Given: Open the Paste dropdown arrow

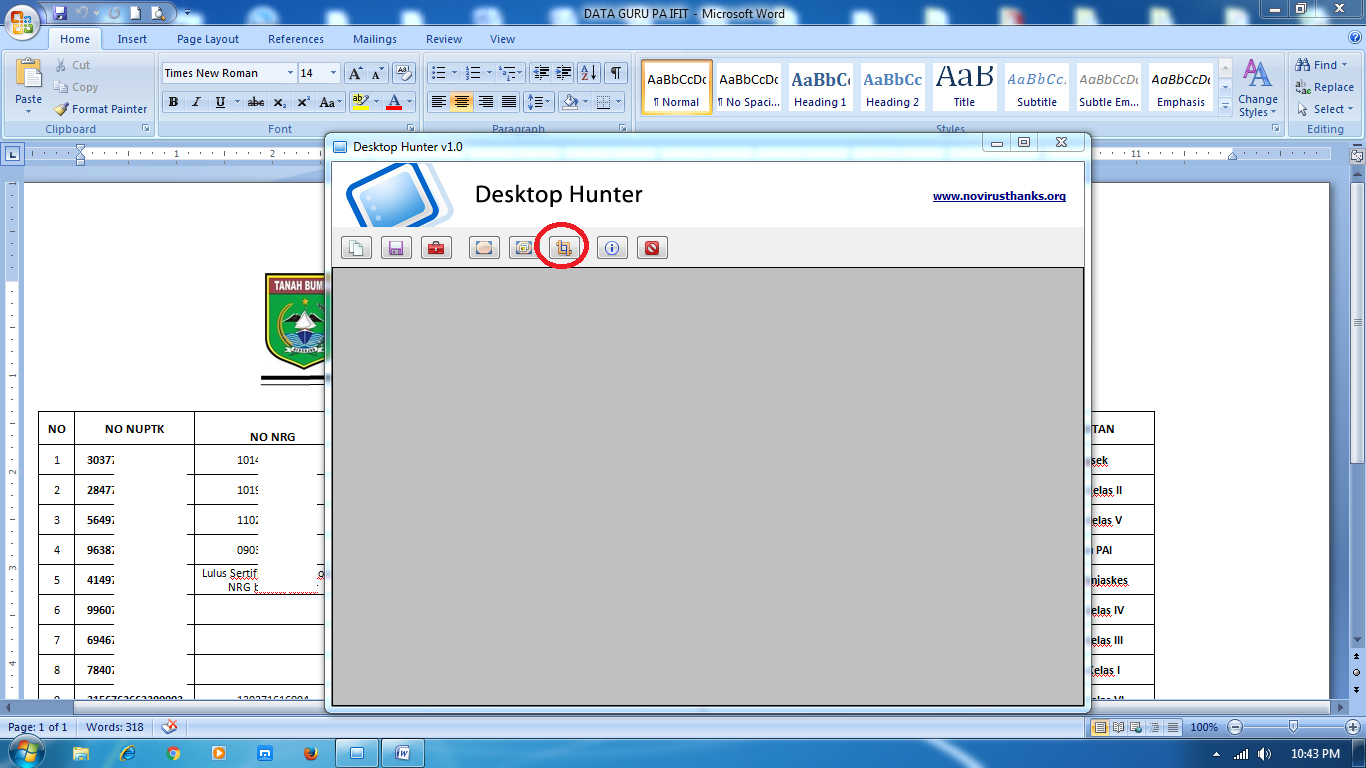Looking at the screenshot, I should tap(29, 110).
